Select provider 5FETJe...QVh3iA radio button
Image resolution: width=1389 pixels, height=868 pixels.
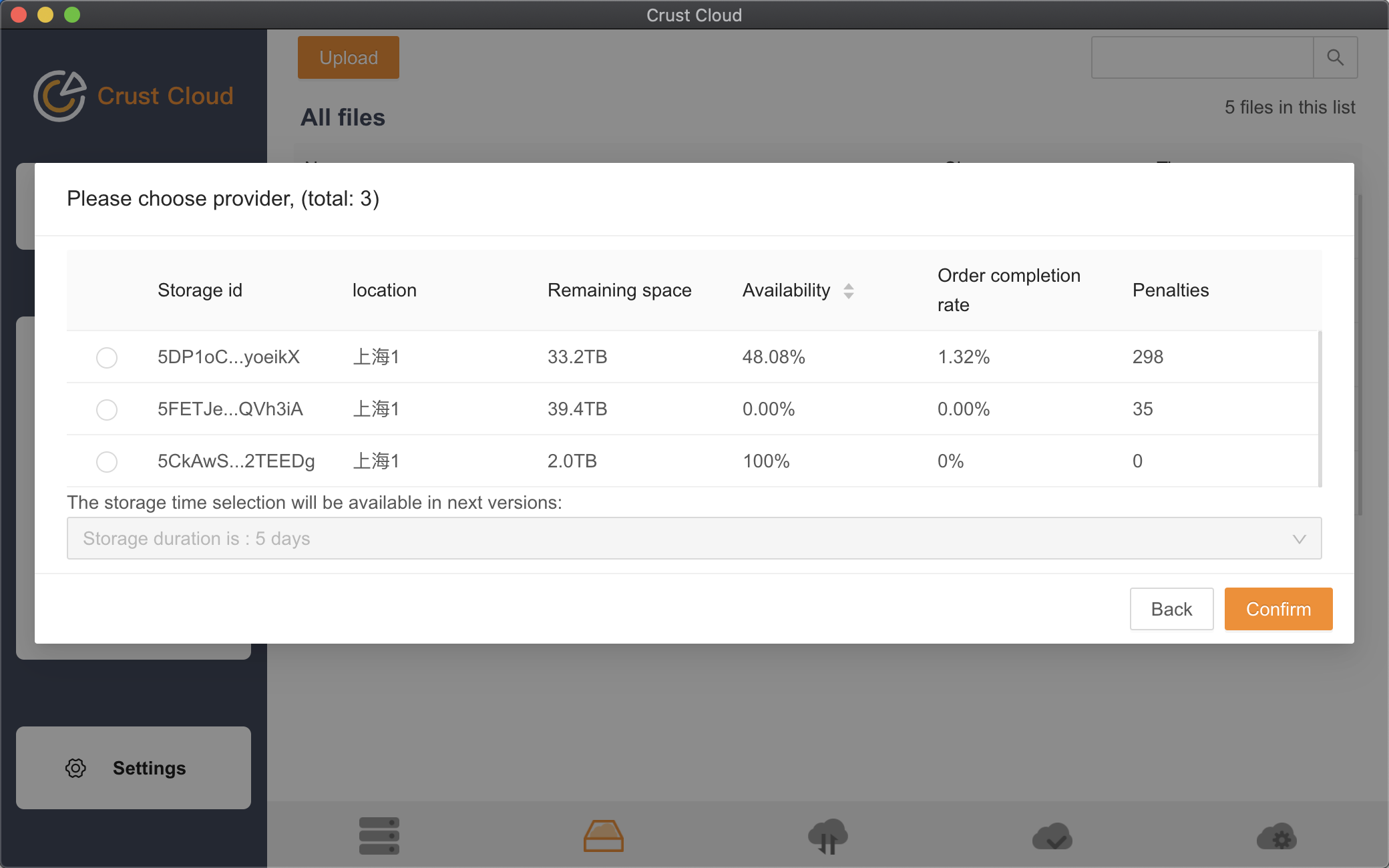coord(107,409)
